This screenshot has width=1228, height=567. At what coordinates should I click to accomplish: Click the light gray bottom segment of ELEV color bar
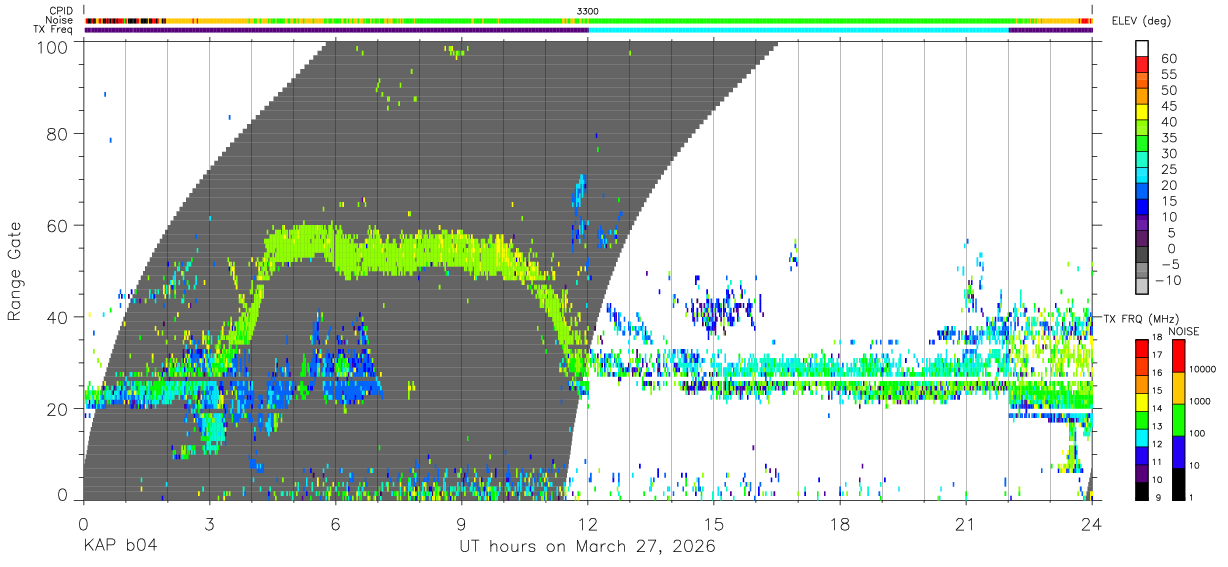click(1142, 288)
